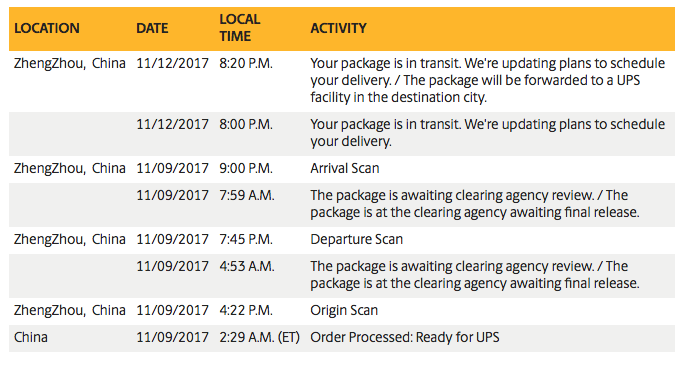
Task: Click the Origin Scan activity text
Action: click(x=344, y=311)
